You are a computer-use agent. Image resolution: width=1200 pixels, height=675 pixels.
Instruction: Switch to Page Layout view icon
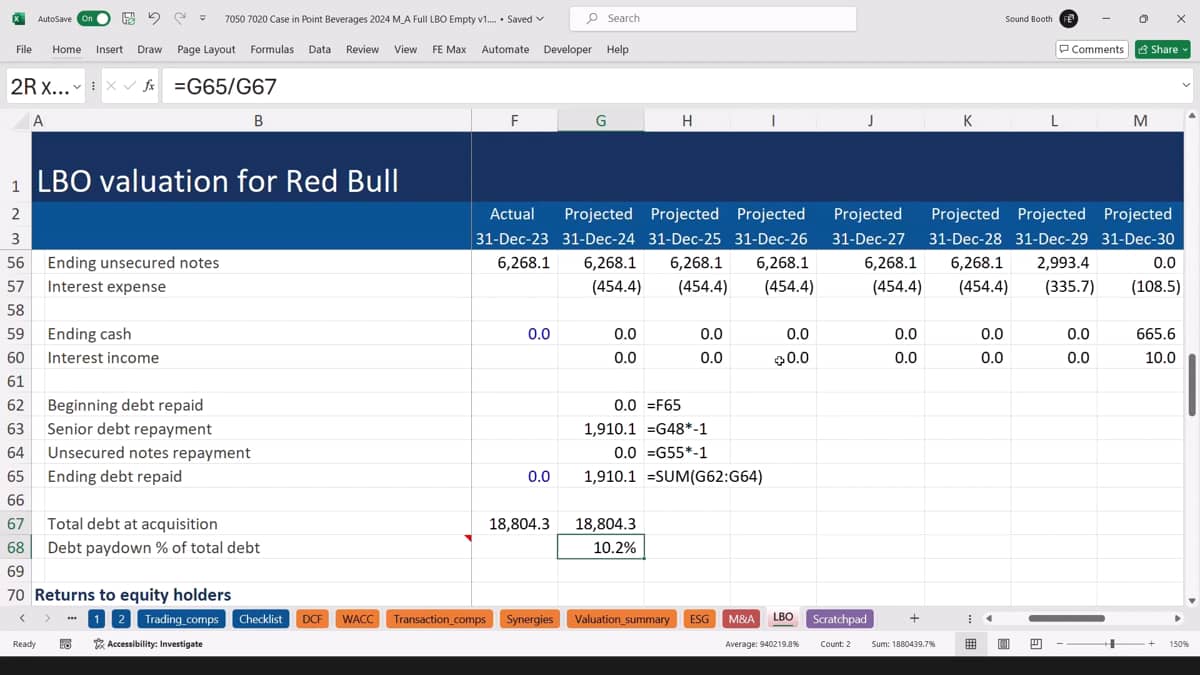click(x=1003, y=644)
